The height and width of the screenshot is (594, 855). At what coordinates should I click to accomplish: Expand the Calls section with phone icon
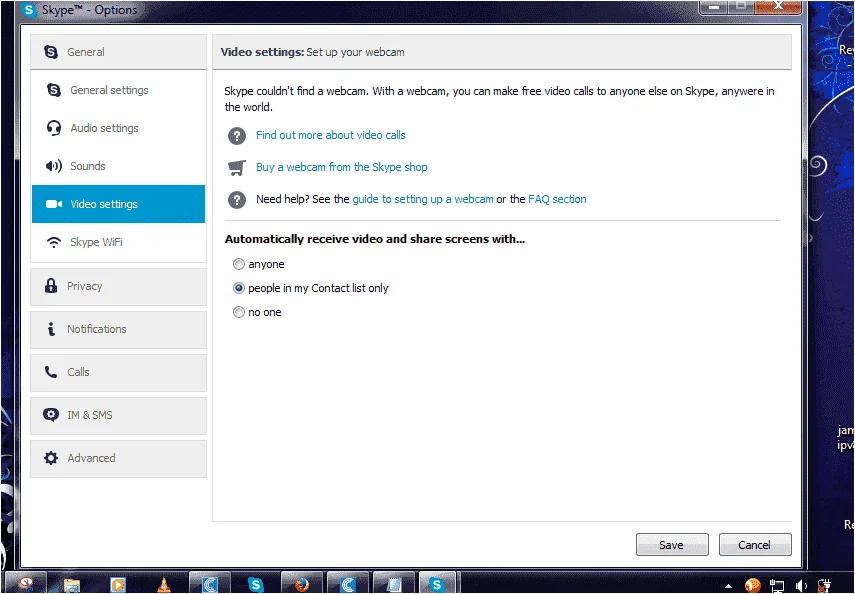click(118, 373)
